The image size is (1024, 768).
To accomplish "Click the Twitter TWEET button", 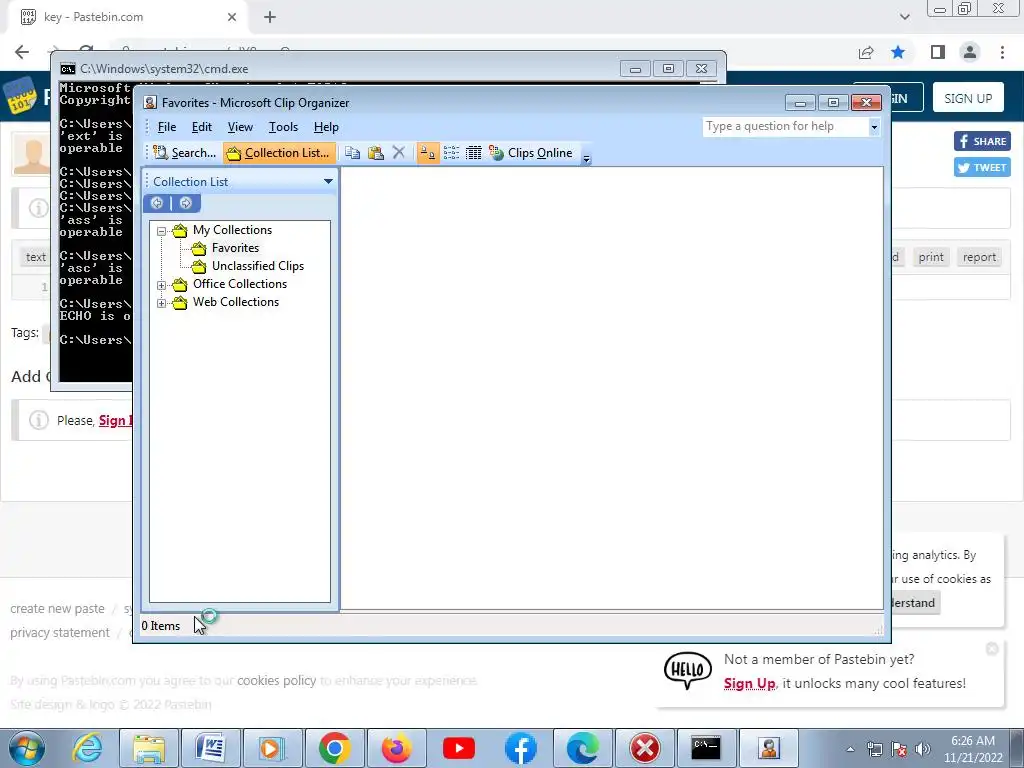I will [982, 167].
